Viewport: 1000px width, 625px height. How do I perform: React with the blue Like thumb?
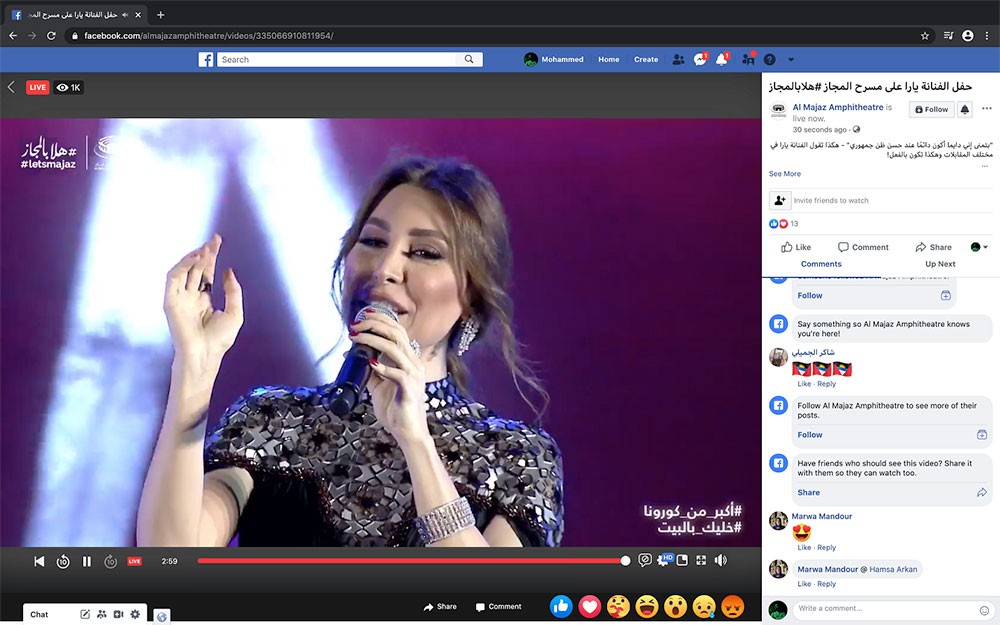561,607
